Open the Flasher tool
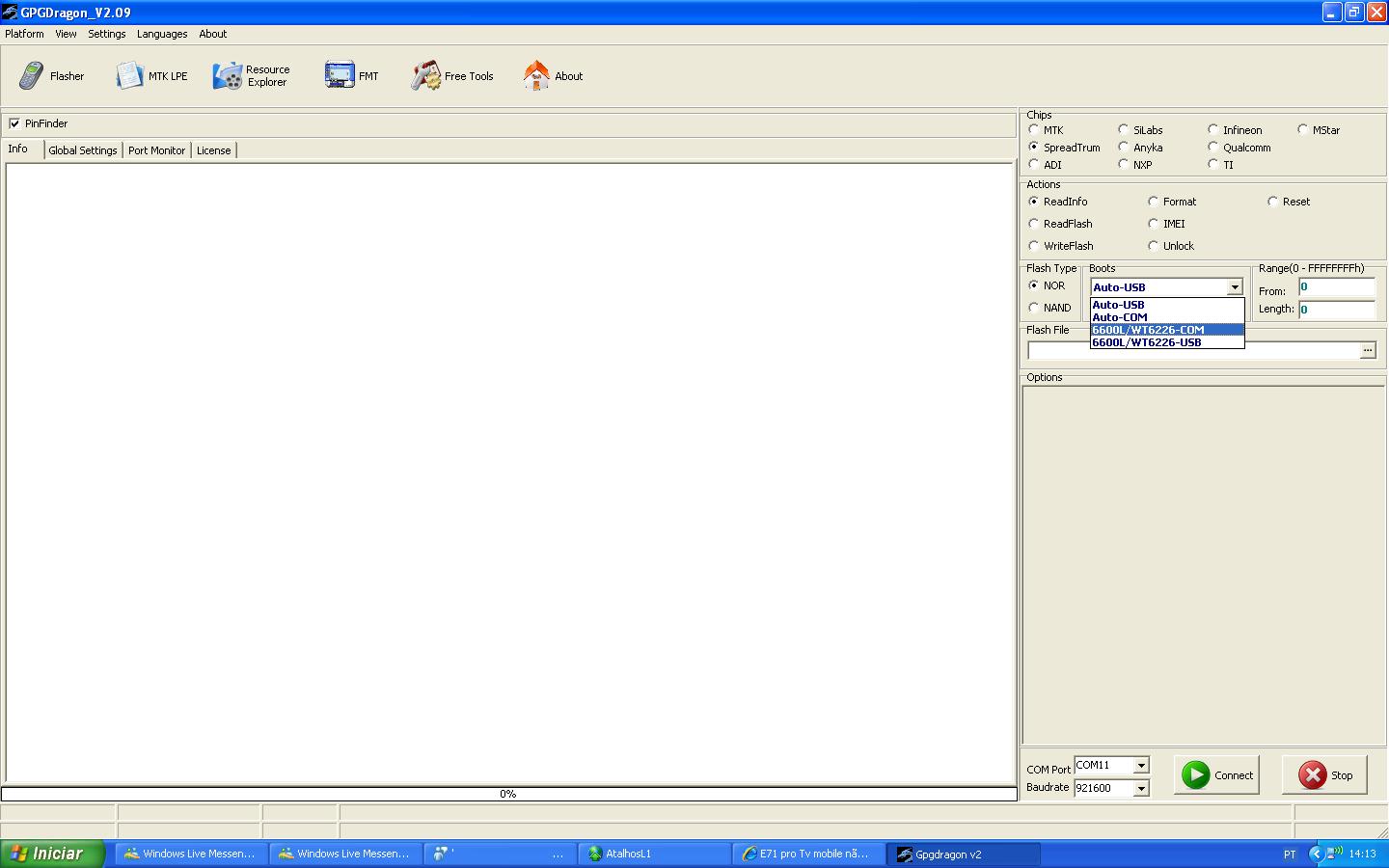The width and height of the screenshot is (1389, 868). pos(51,76)
